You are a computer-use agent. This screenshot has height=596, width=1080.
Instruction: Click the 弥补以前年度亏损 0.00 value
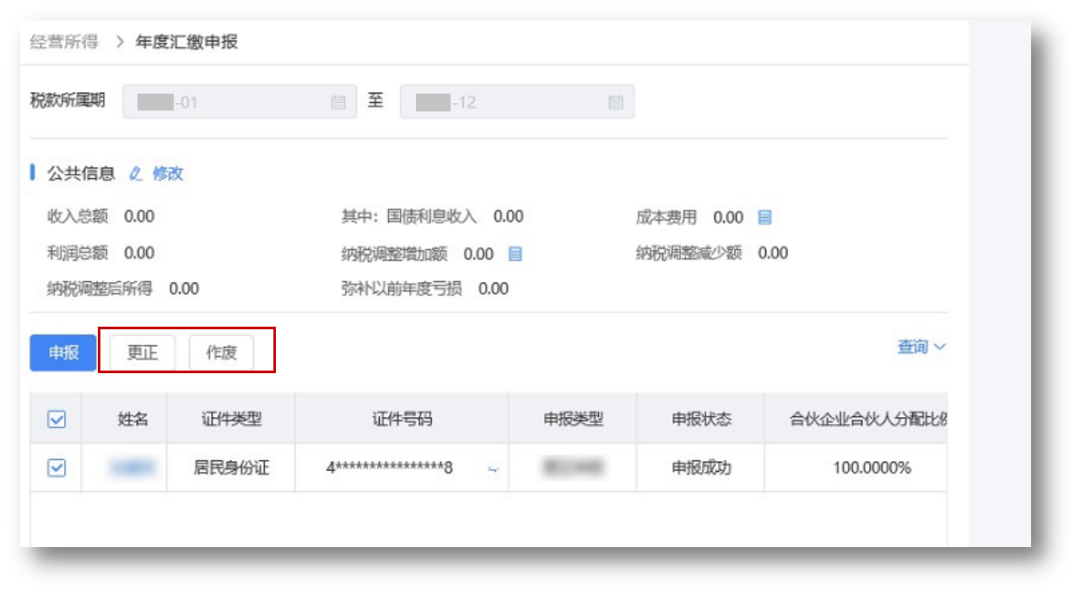(x=494, y=289)
